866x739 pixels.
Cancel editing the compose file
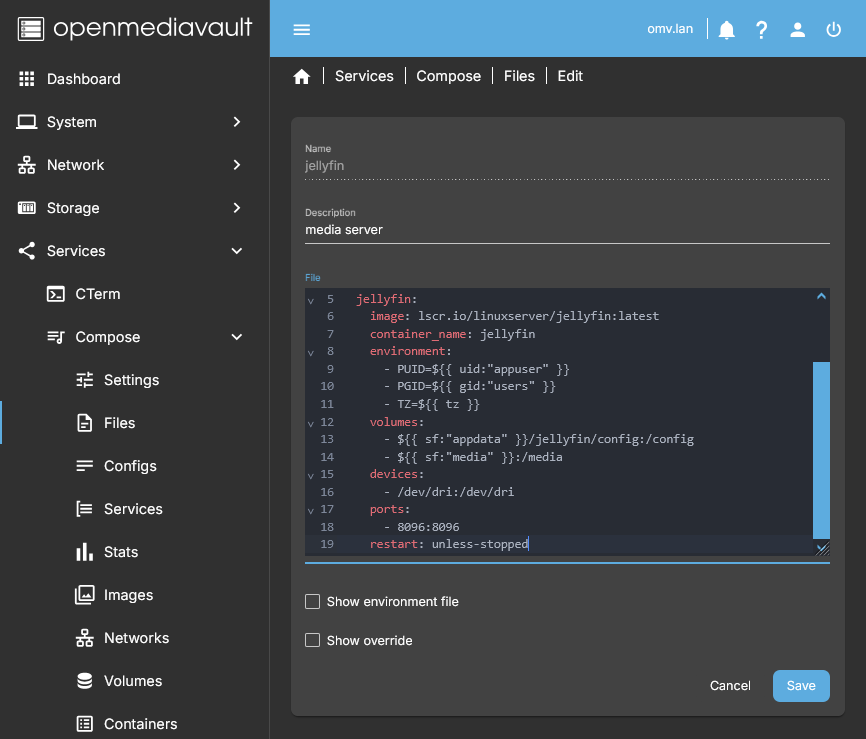pos(730,686)
